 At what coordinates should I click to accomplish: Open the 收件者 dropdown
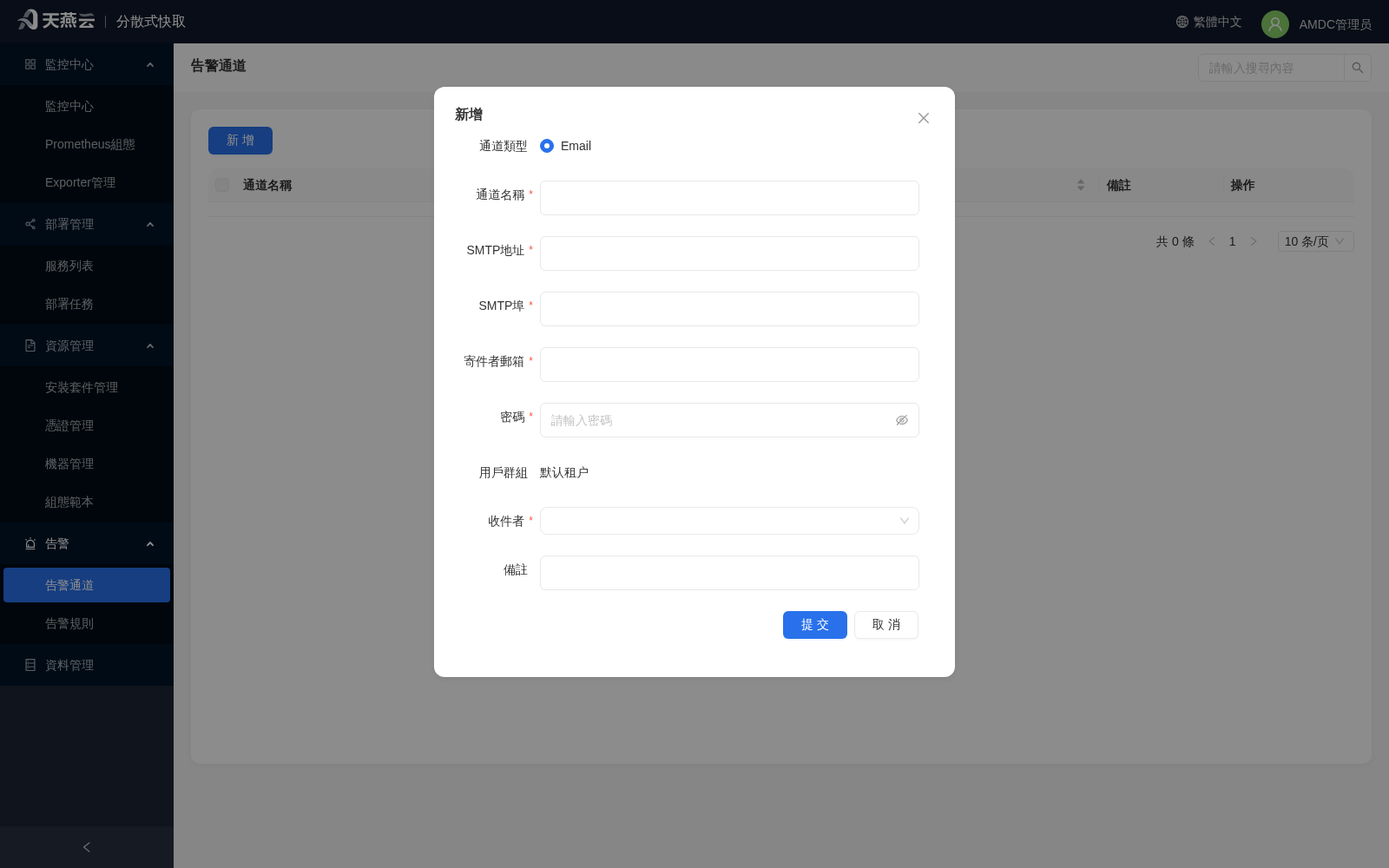pyautogui.click(x=729, y=521)
